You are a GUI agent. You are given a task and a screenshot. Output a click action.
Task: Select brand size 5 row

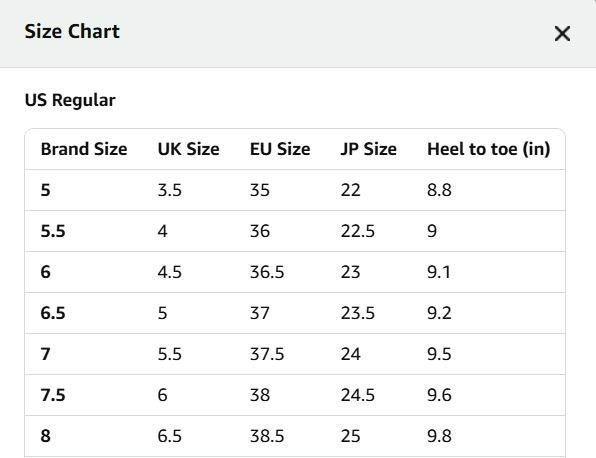coord(295,190)
